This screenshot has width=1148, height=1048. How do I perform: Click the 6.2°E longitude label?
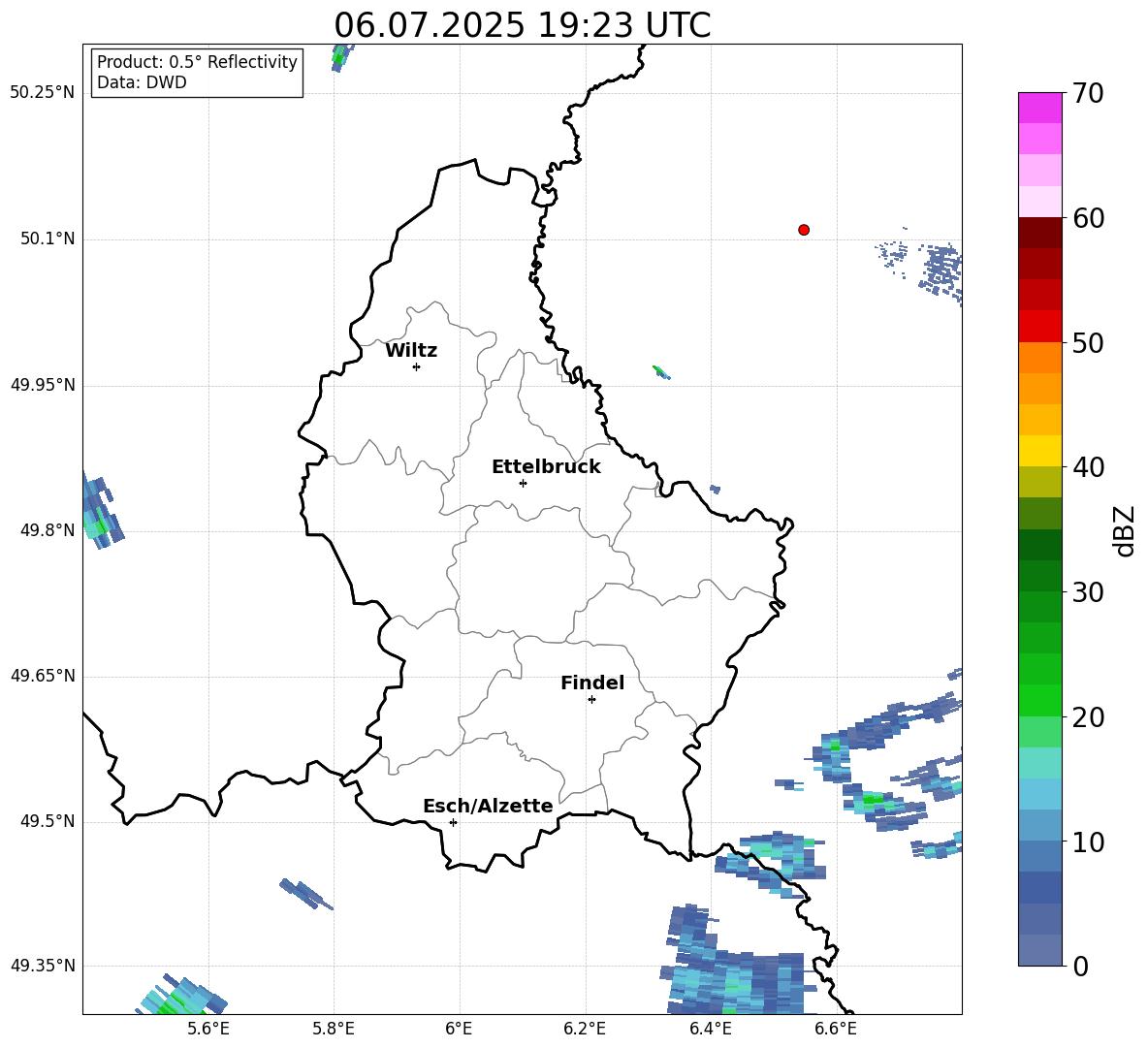coord(585,1029)
